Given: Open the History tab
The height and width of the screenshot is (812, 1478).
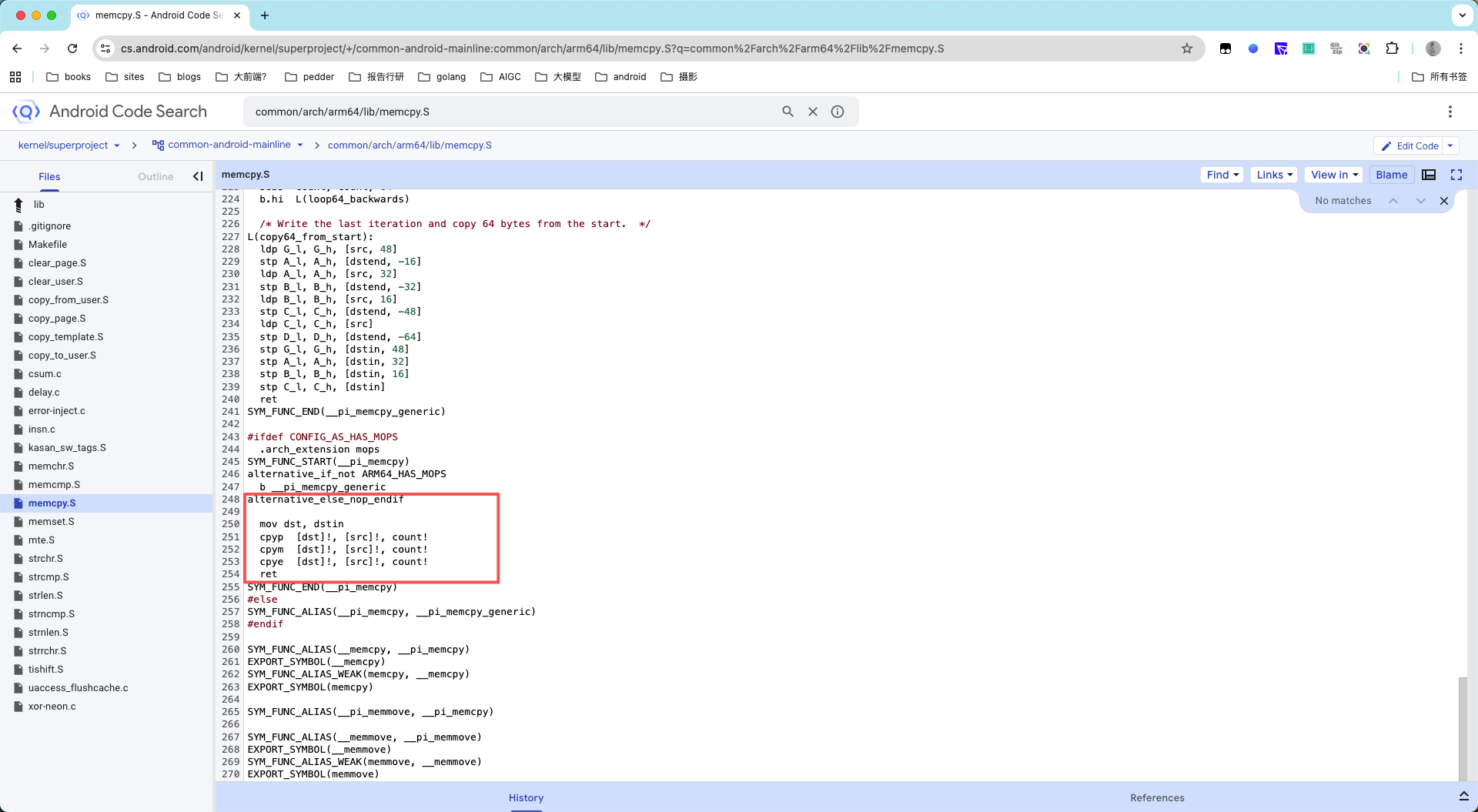Looking at the screenshot, I should [x=526, y=798].
